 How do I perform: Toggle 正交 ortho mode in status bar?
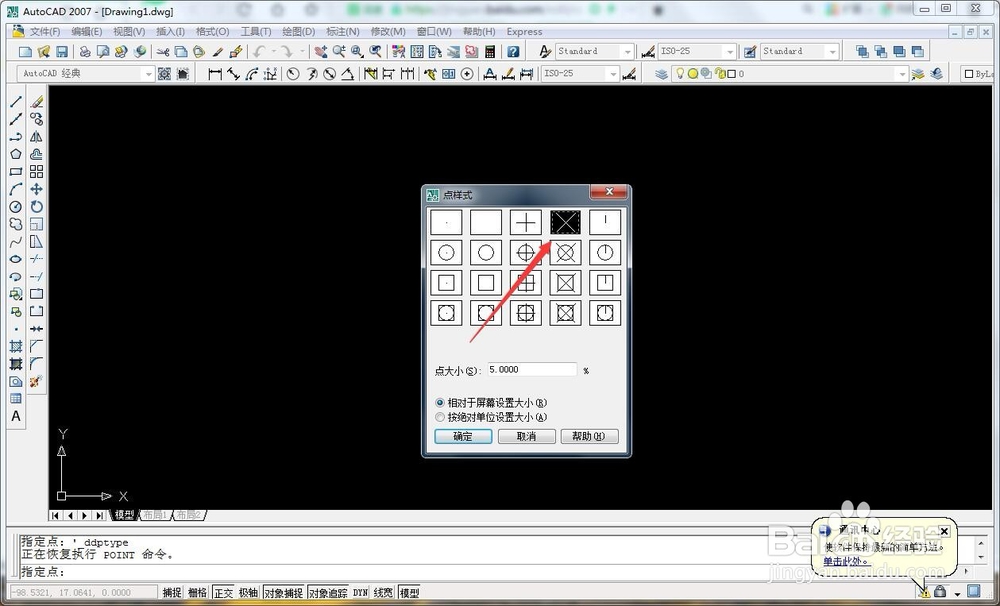(x=223, y=593)
